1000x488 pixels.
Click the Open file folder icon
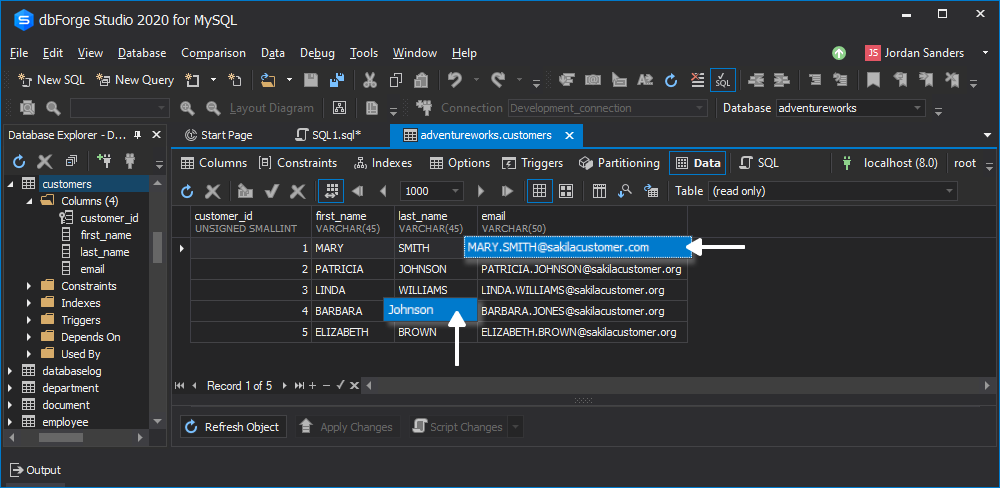point(268,80)
